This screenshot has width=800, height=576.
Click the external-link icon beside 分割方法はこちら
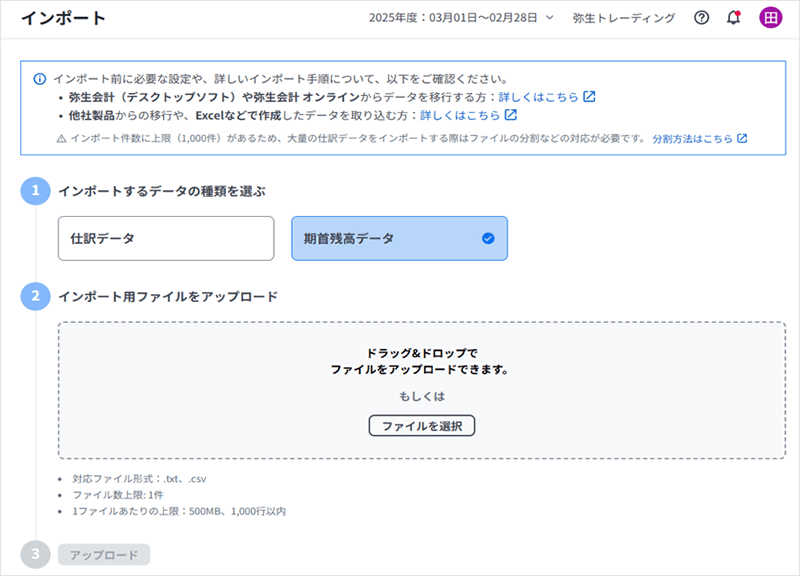(x=742, y=138)
